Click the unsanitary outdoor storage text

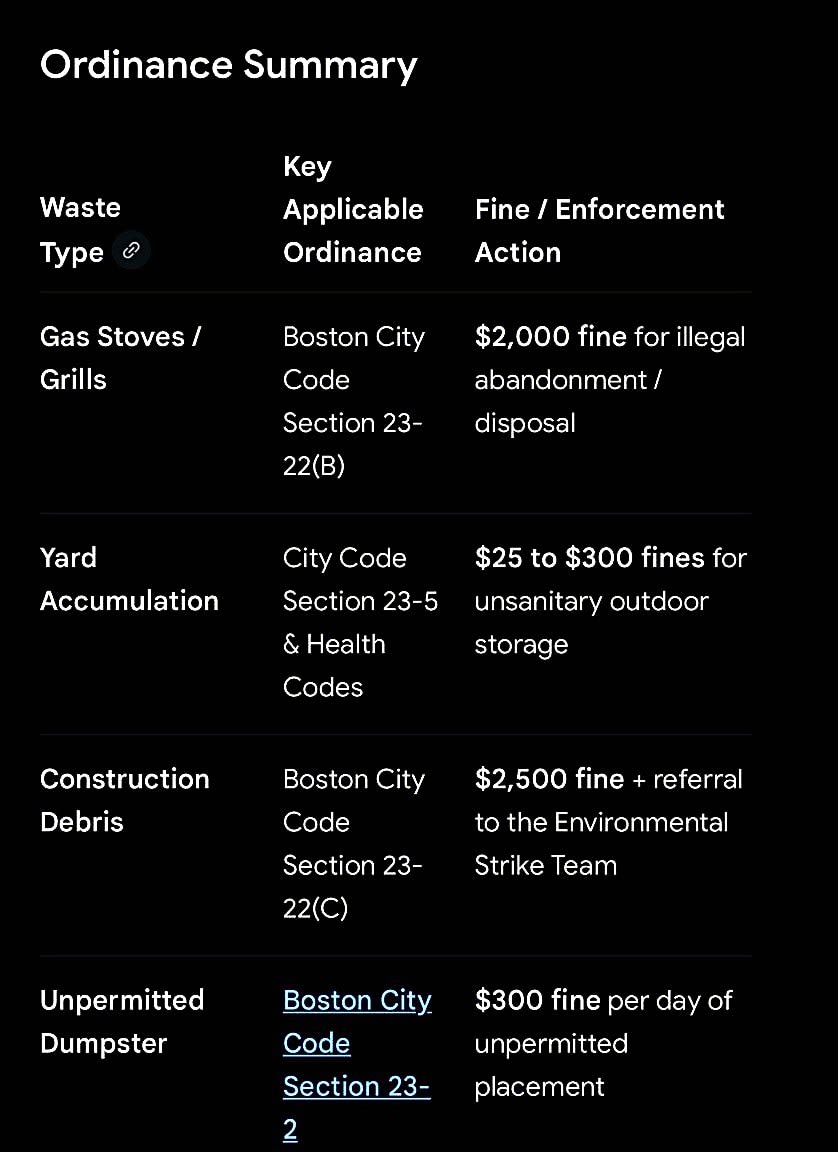(591, 622)
